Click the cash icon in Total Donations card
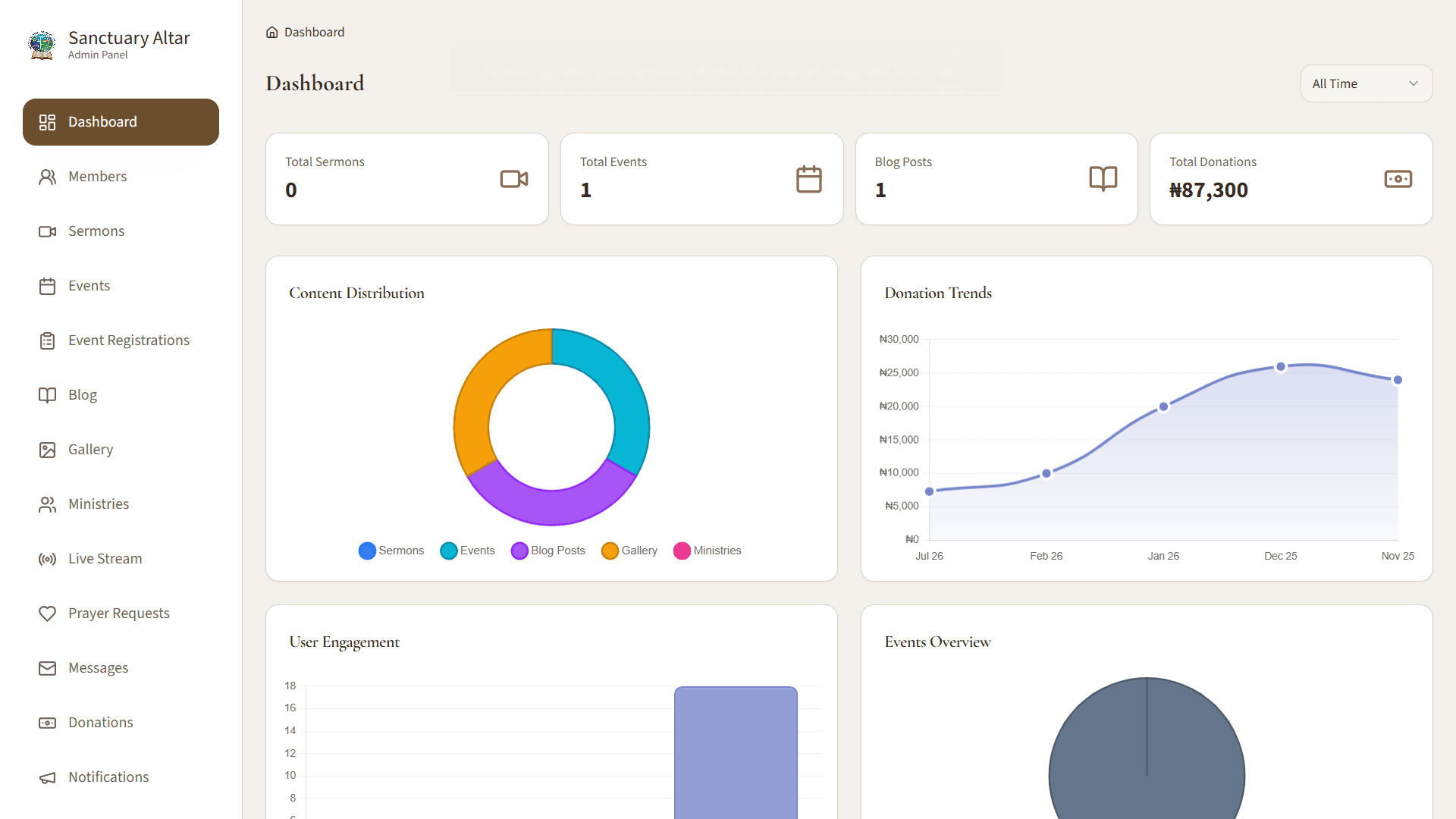The height and width of the screenshot is (819, 1456). [x=1398, y=179]
